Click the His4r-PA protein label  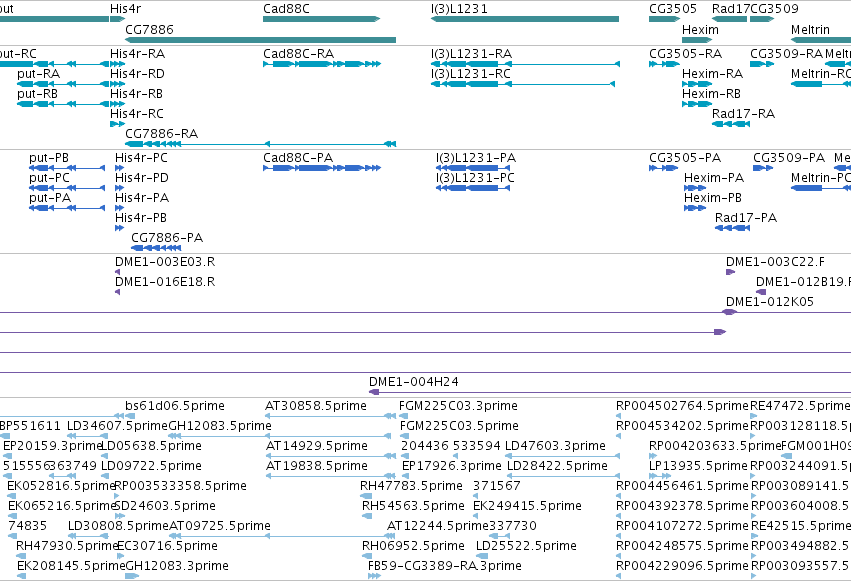(x=142, y=198)
